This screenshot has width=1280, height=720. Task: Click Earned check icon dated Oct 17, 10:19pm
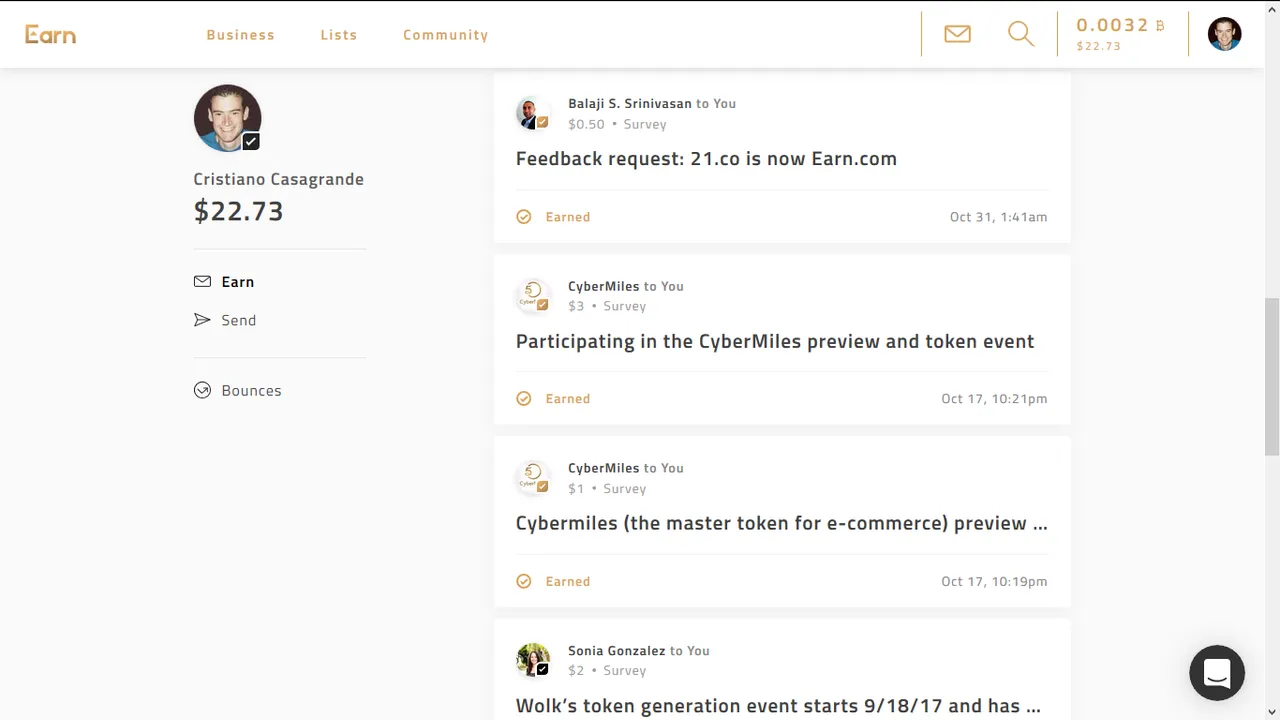tap(523, 581)
